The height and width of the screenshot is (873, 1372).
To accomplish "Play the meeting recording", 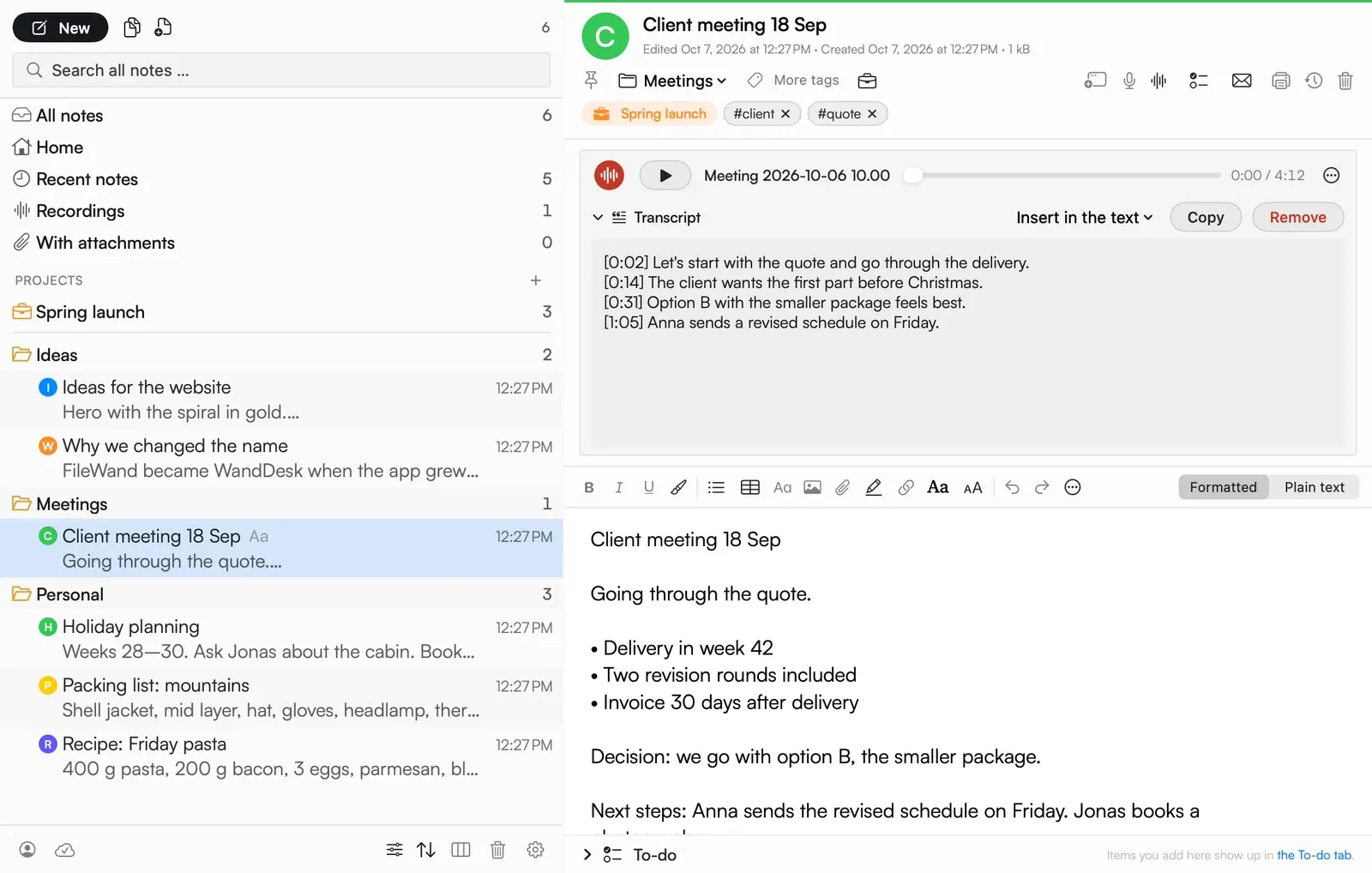I will click(665, 176).
